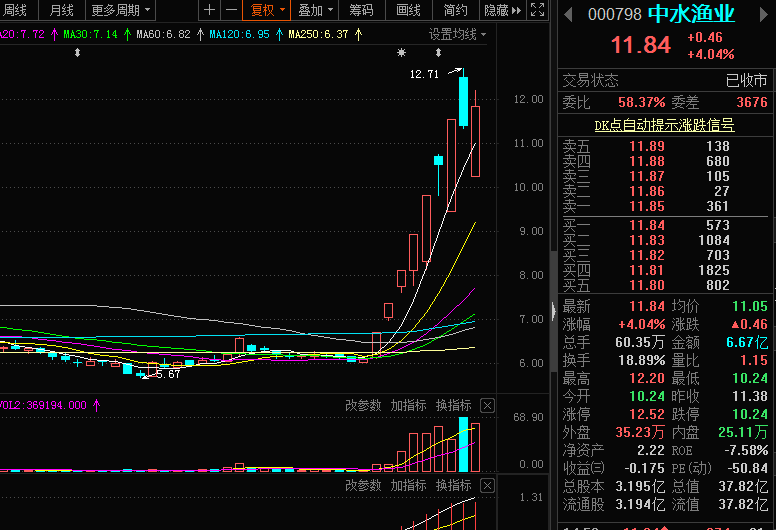776x530 pixels.
Task: Select MA120:6.95 moving average label
Action: (x=240, y=34)
